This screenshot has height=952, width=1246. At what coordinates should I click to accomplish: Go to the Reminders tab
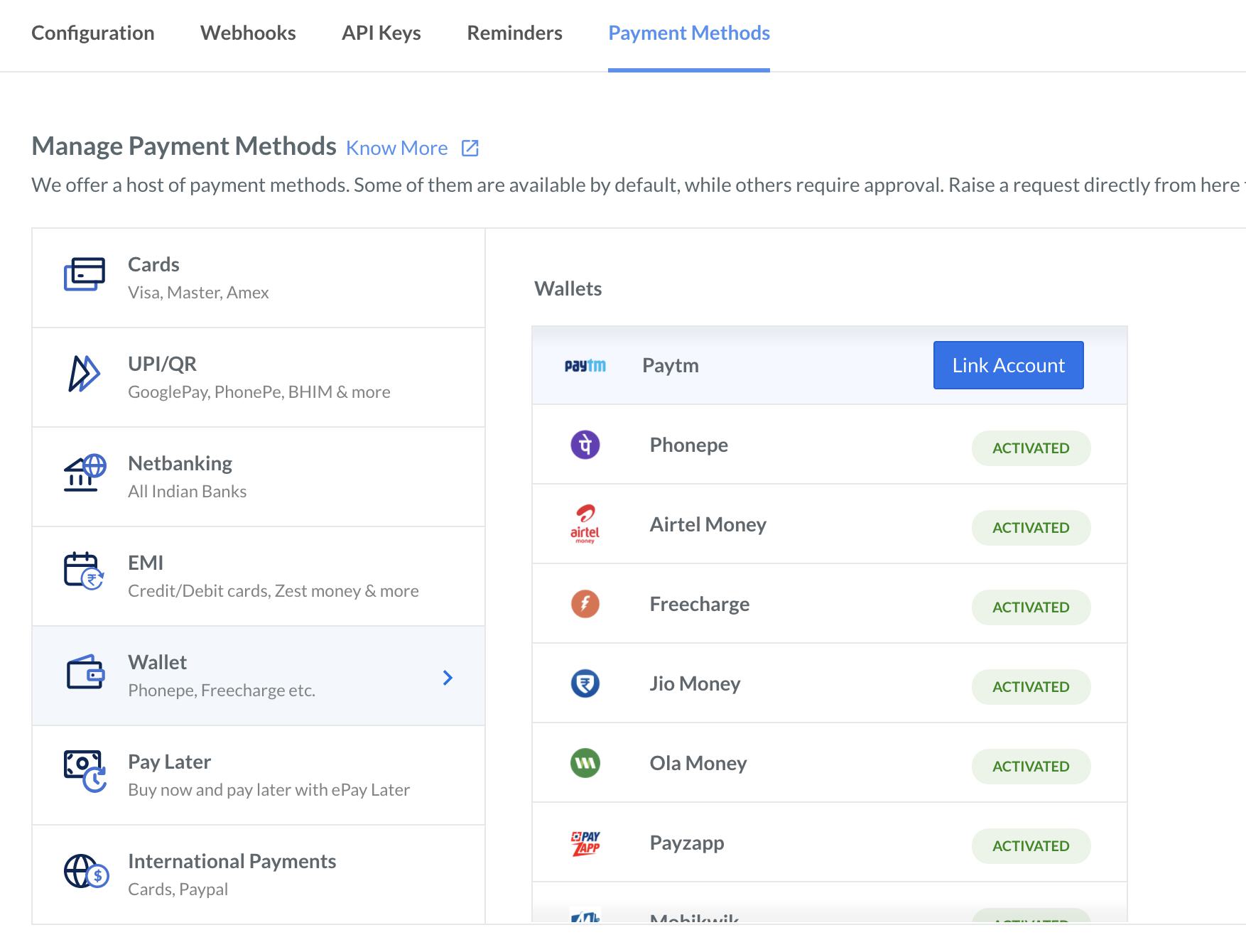tap(514, 33)
